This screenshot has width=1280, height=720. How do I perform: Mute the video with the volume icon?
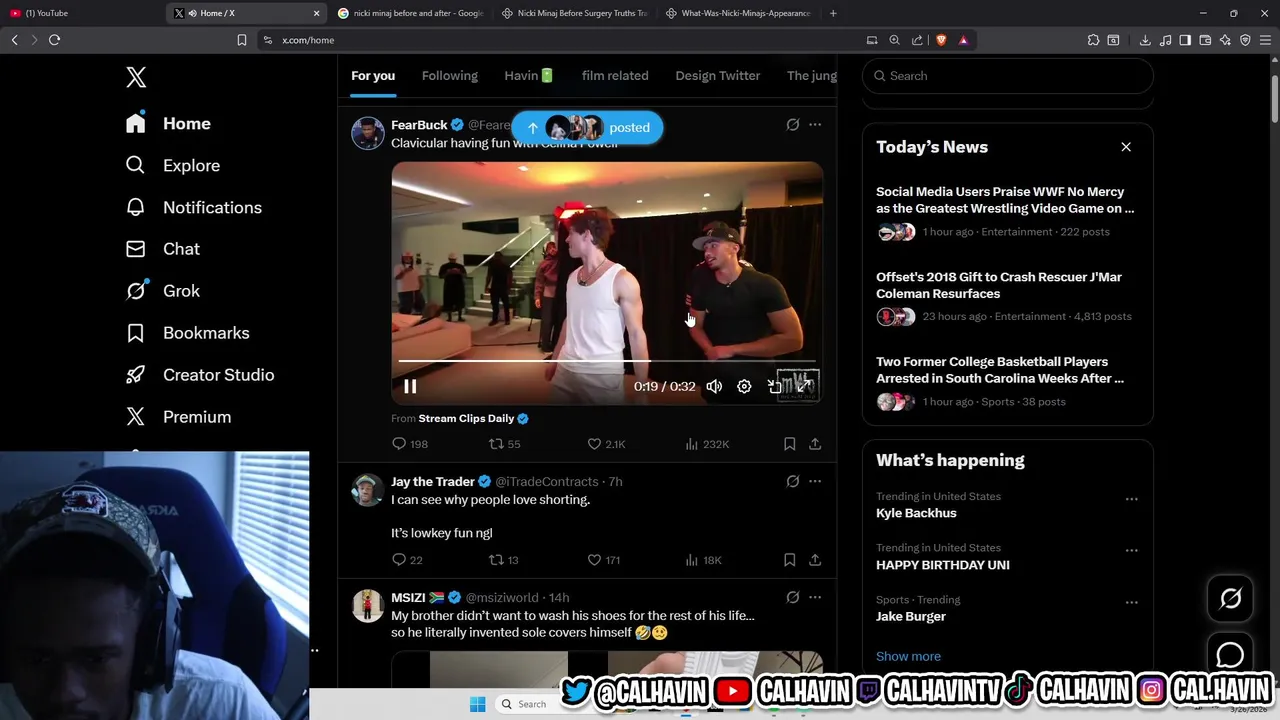click(x=714, y=386)
